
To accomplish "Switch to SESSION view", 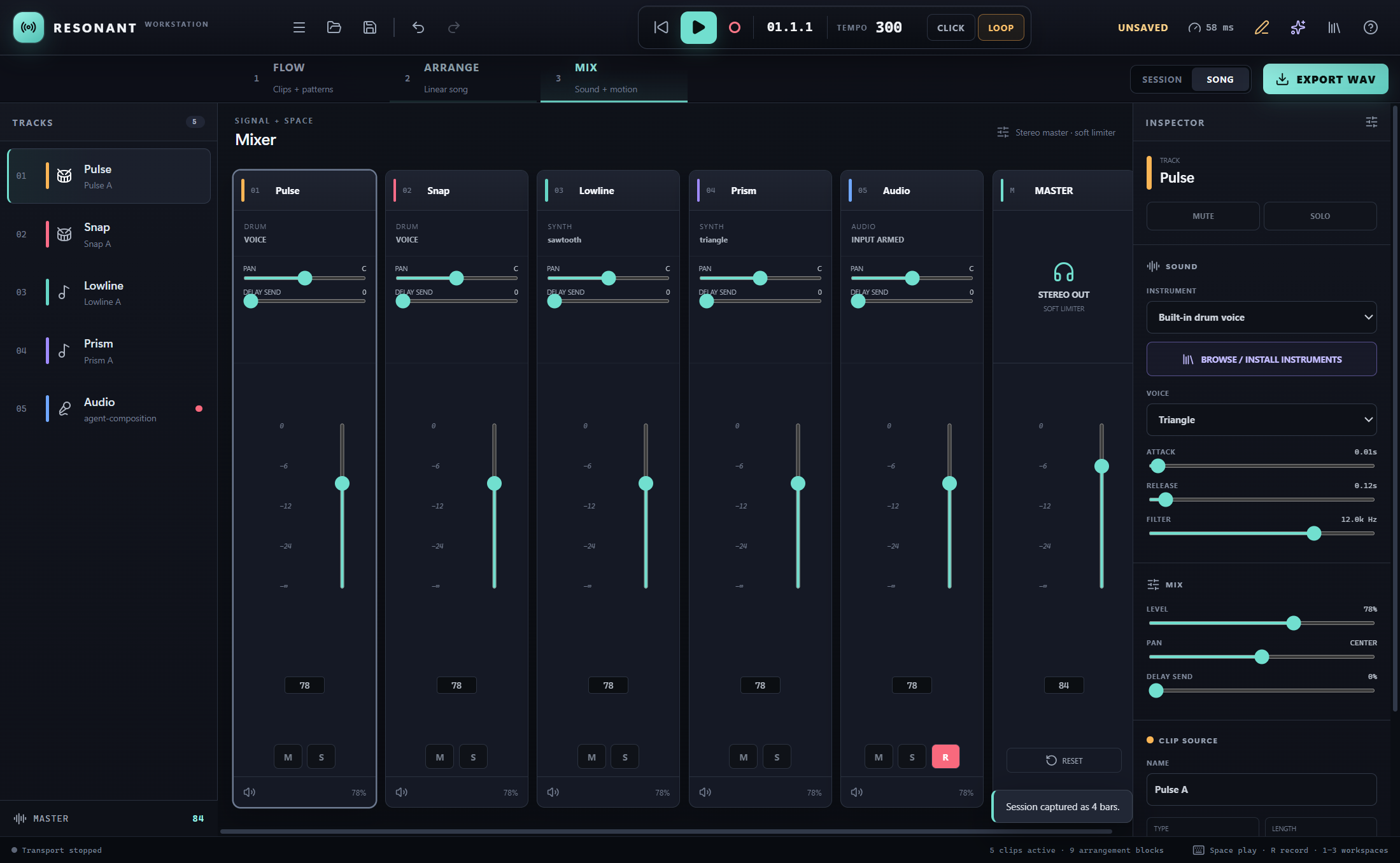I will pyautogui.click(x=1162, y=80).
